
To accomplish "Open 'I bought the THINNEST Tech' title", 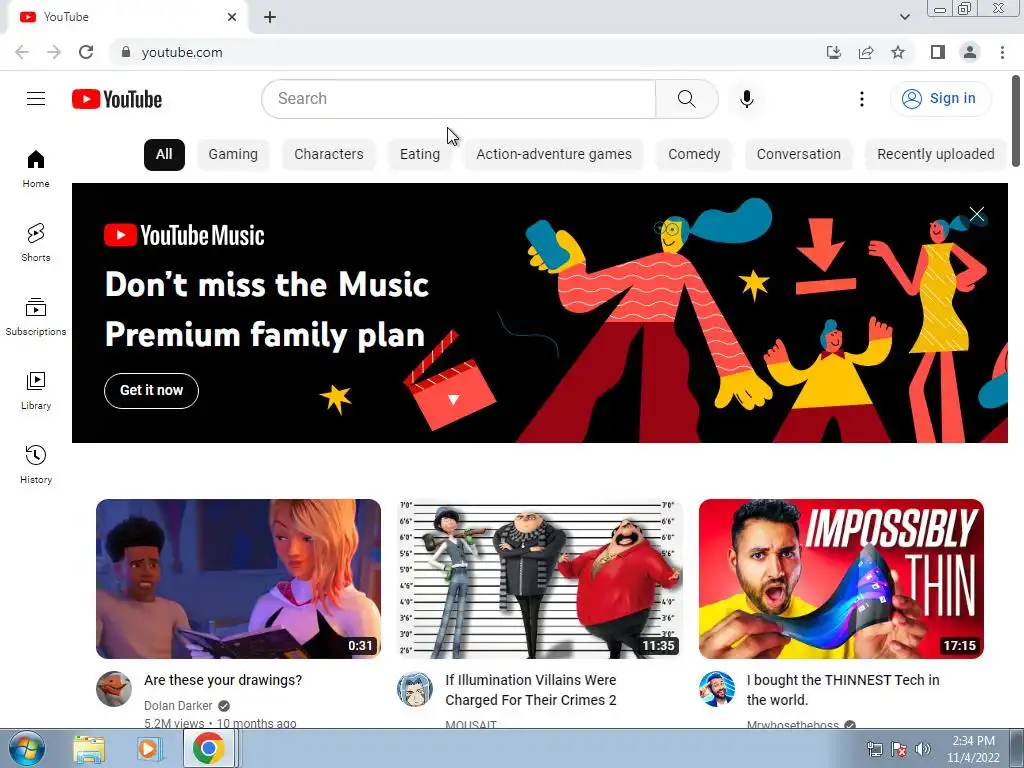I will [843, 690].
